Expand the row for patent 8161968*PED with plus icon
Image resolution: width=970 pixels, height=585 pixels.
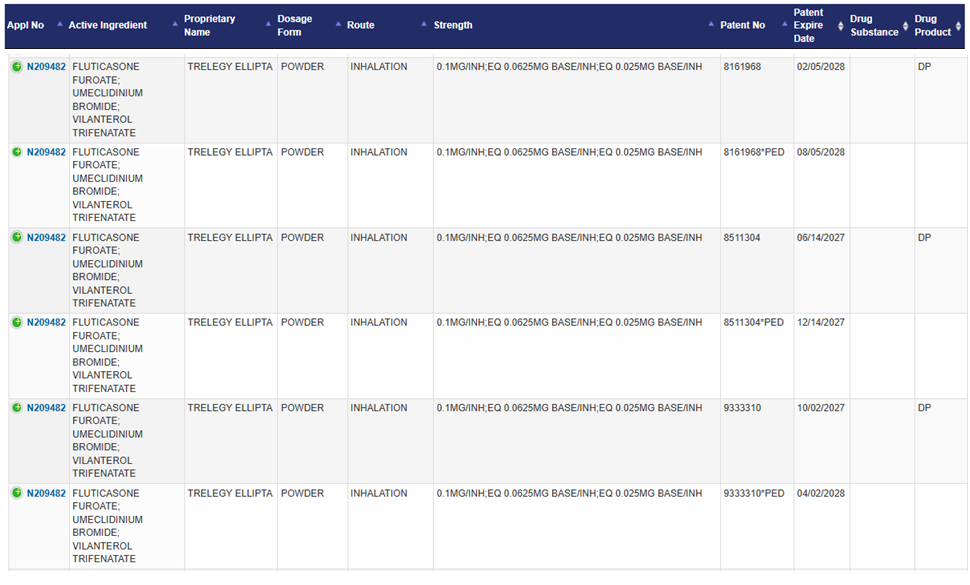17,152
